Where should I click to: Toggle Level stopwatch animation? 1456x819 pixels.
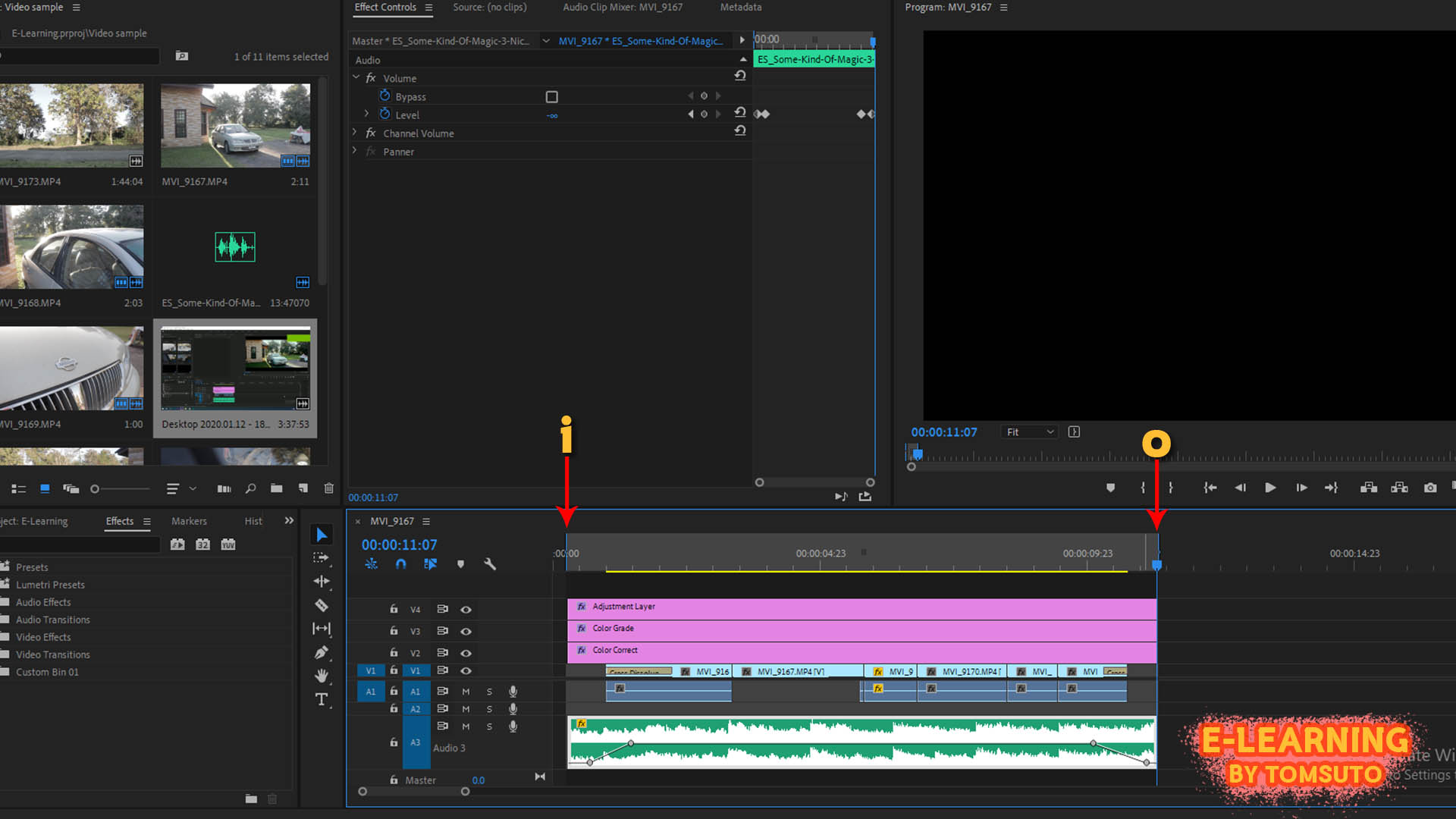[384, 114]
